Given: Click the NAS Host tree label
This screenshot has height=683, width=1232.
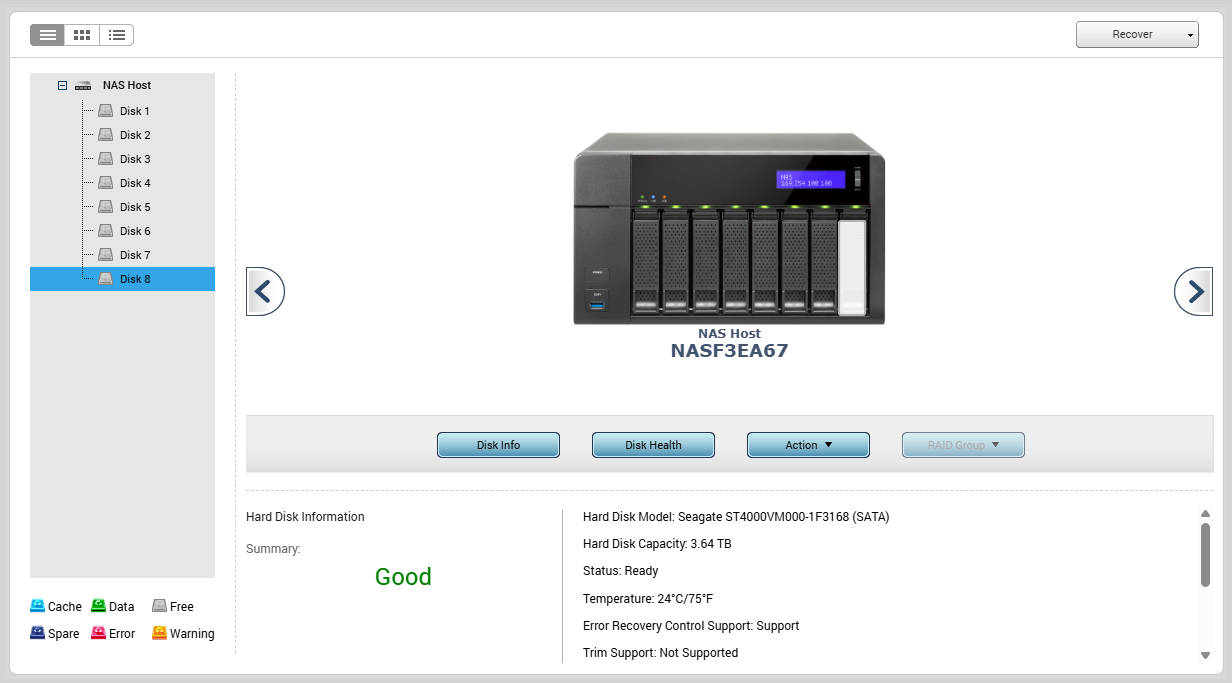Looking at the screenshot, I should 127,86.
